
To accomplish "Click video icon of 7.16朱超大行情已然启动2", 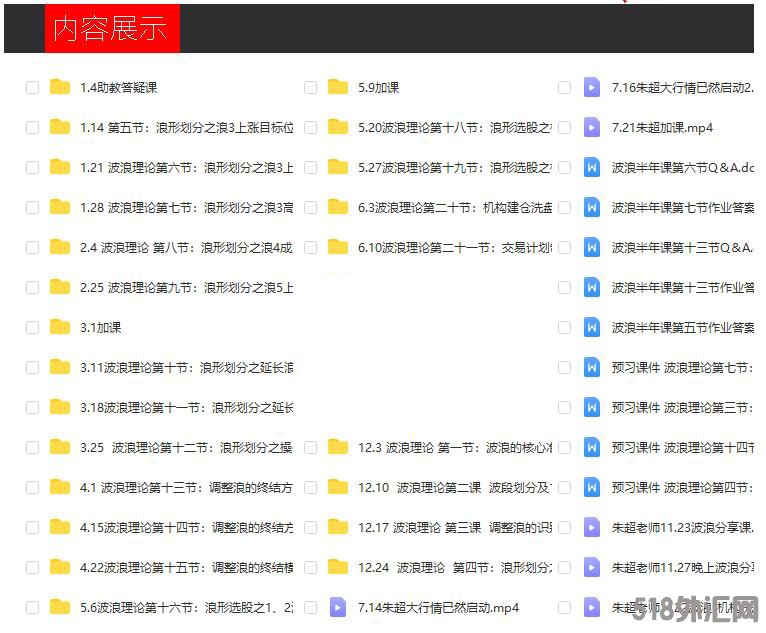I will pos(592,87).
